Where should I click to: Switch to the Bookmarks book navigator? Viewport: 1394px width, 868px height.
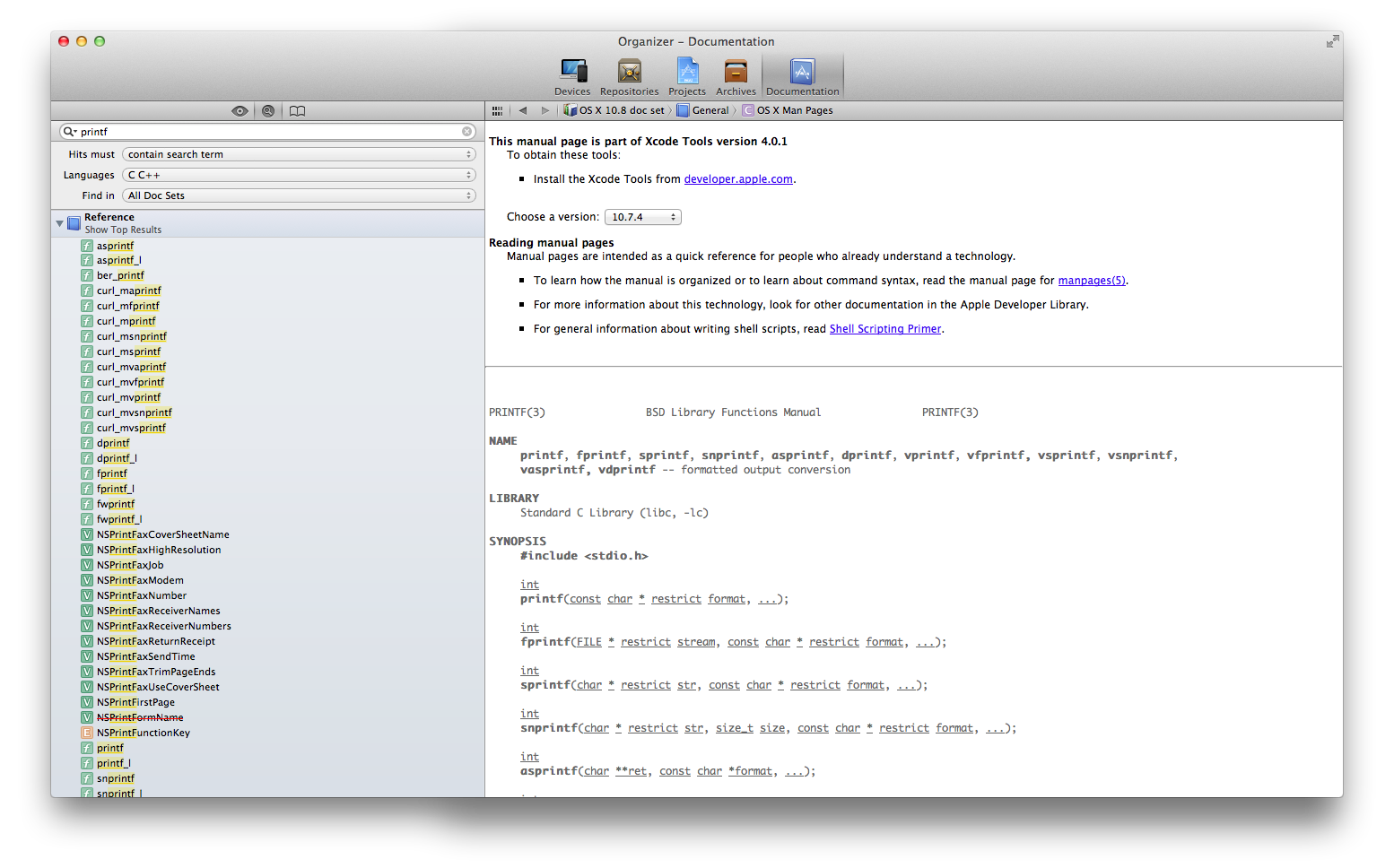point(297,111)
